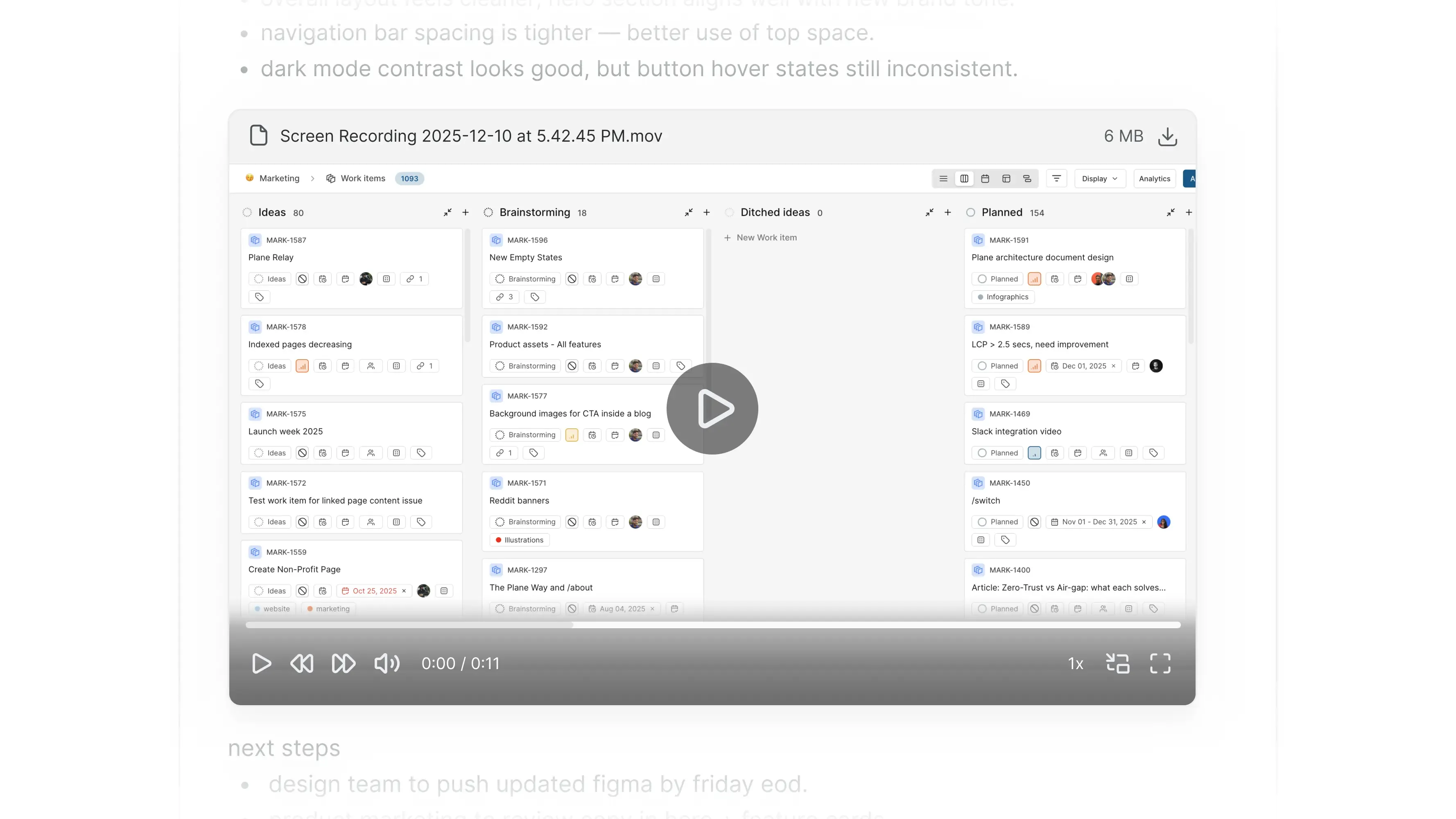The height and width of the screenshot is (819, 1456).
Task: Open the link icon showing 3 on MARK-1596
Action: (504, 297)
